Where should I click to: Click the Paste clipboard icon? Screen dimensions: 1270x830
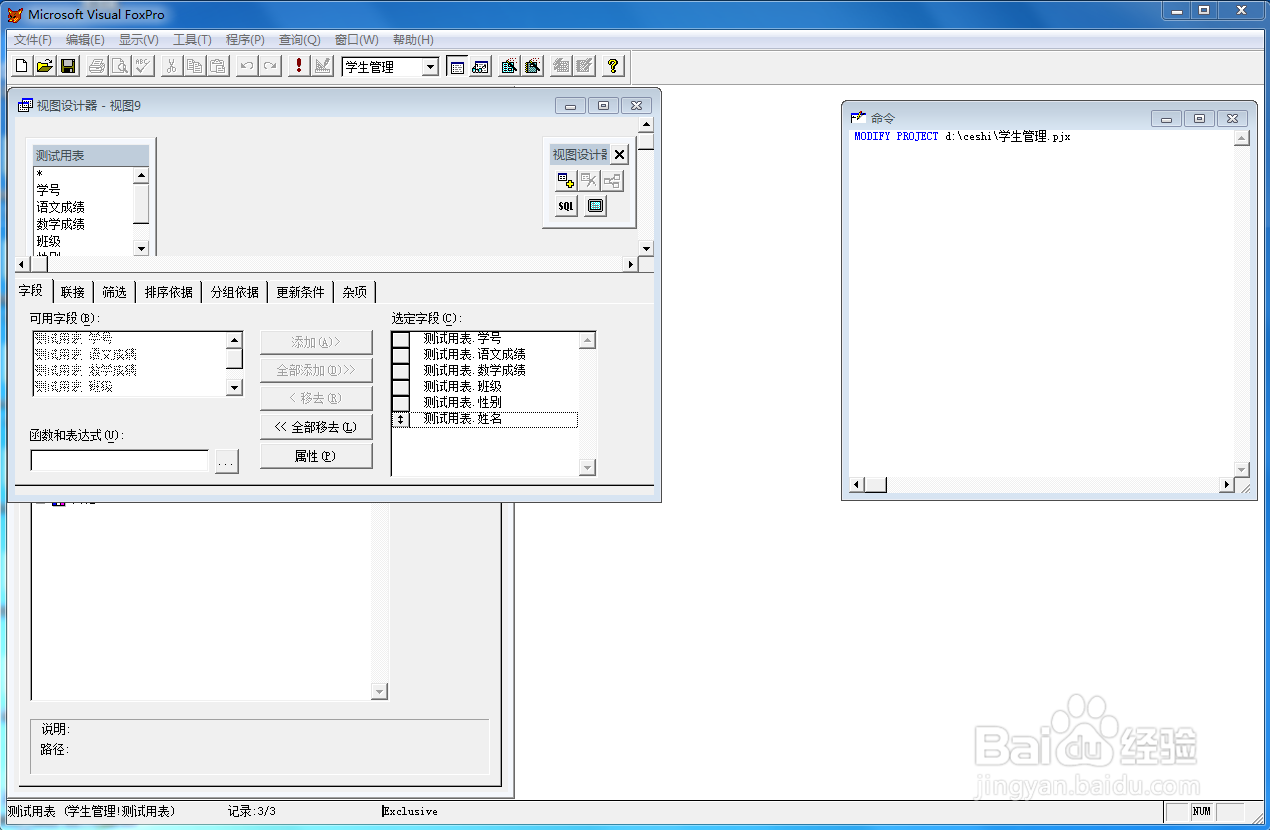point(218,67)
